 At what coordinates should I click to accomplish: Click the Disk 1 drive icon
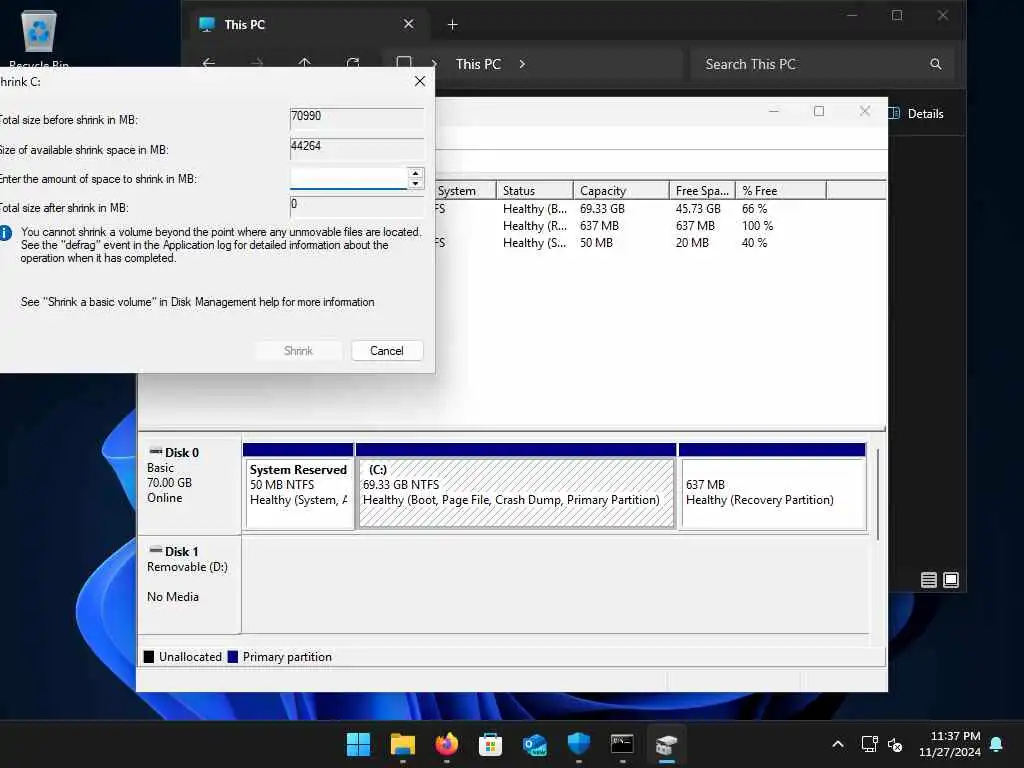tap(155, 551)
